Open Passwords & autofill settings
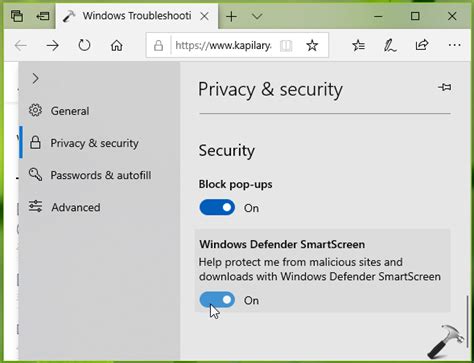Image resolution: width=474 pixels, height=363 pixels. click(99, 175)
